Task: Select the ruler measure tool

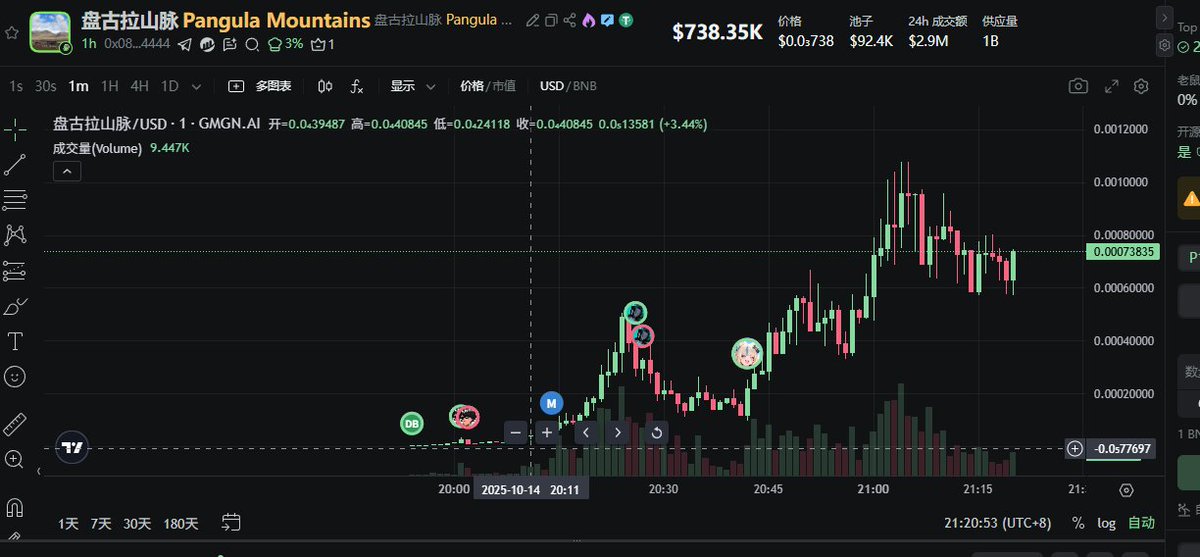Action: click(15, 423)
